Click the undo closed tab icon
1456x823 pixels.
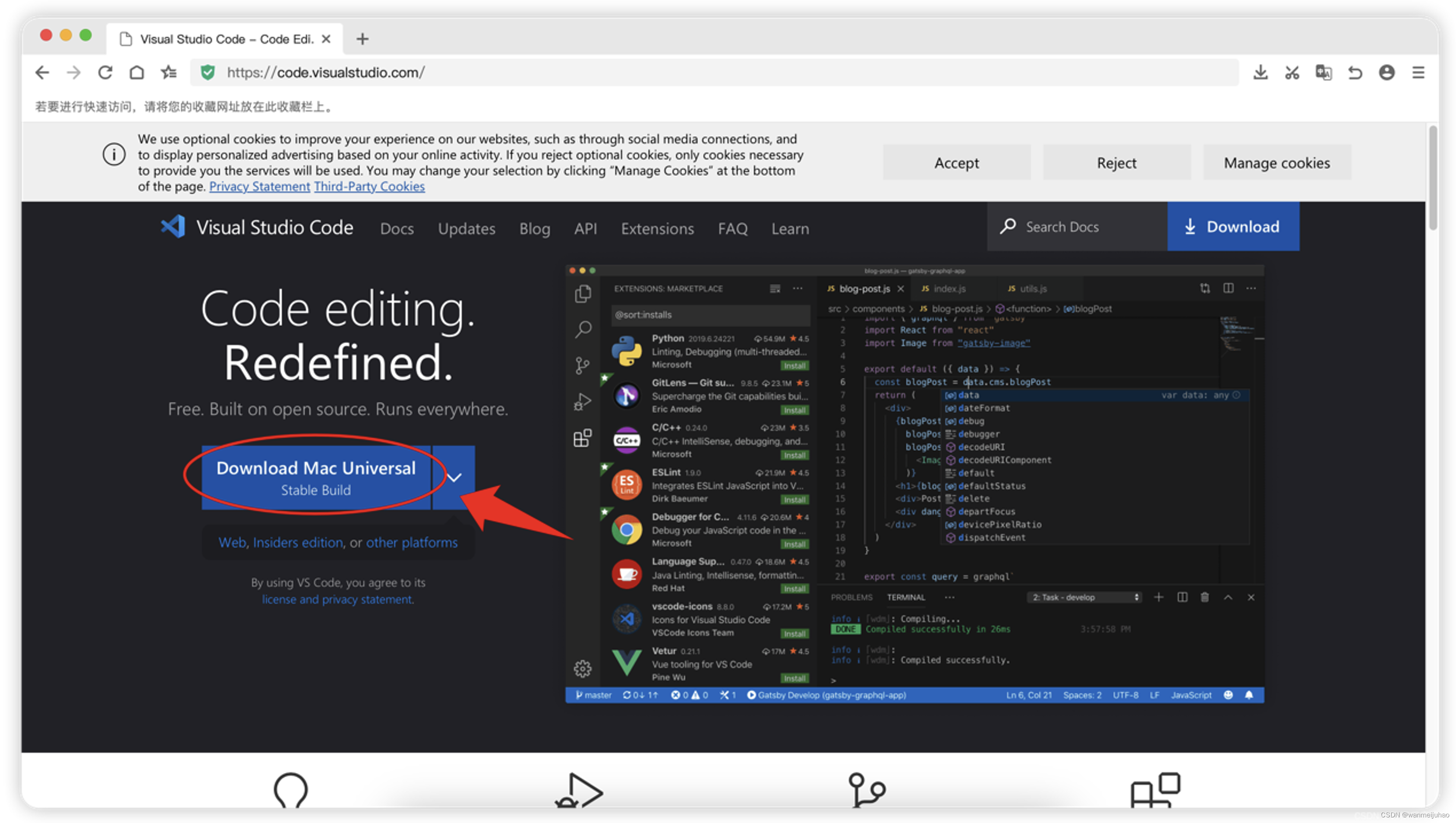[x=1355, y=73]
